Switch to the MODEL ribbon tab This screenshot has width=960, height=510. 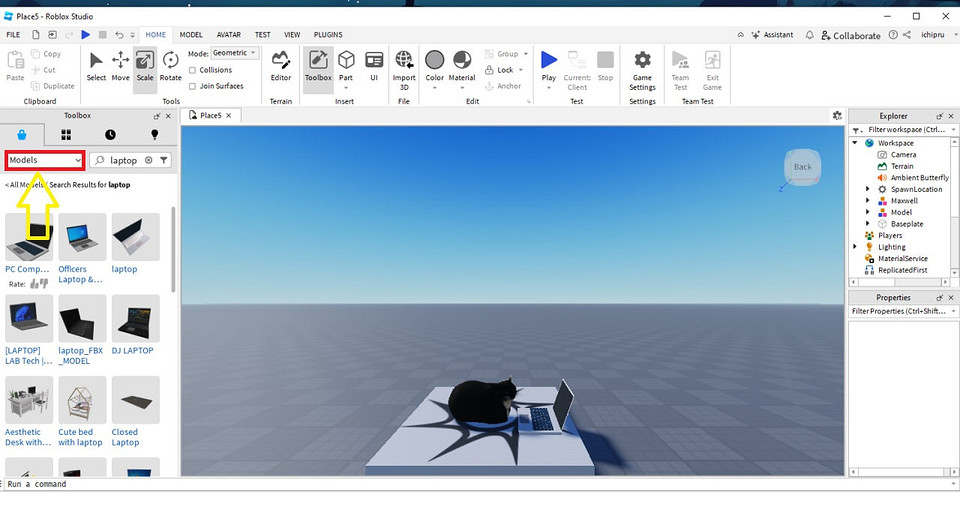point(190,34)
